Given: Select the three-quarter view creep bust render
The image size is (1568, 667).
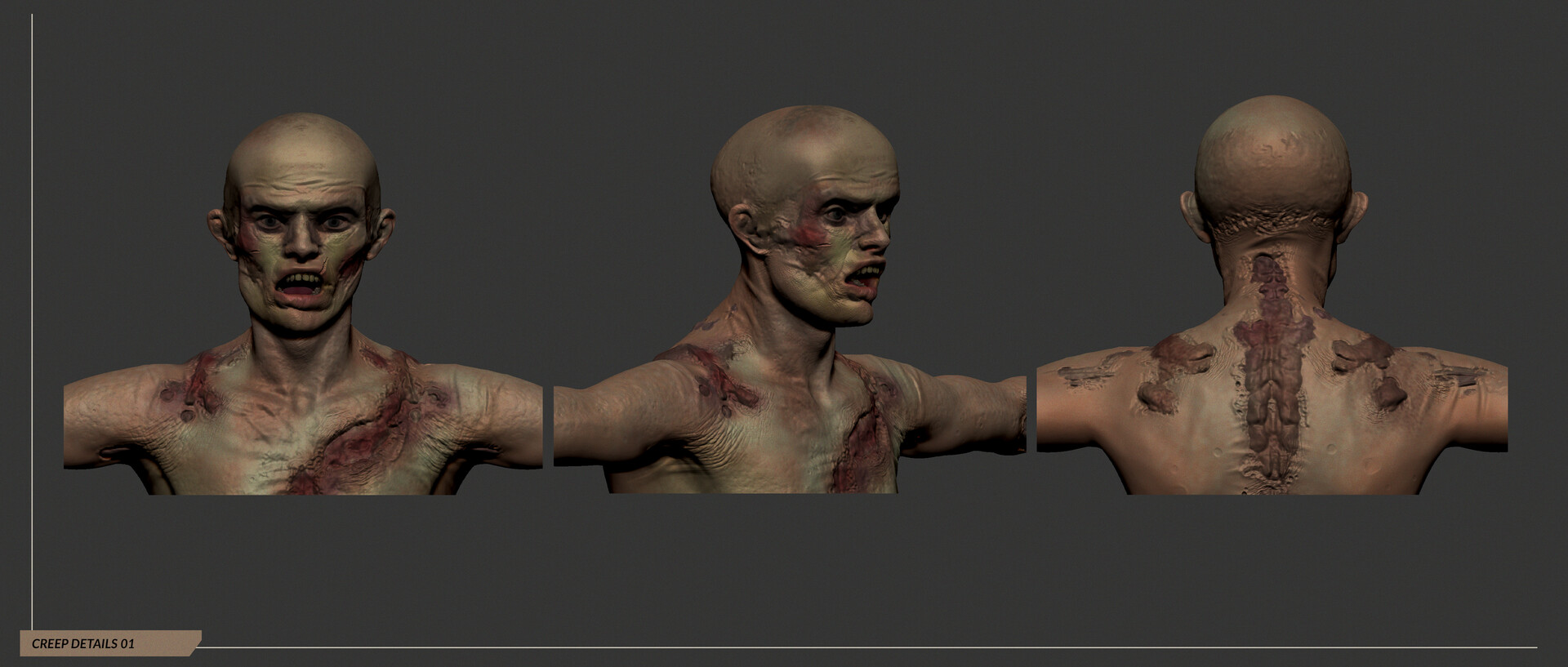Looking at the screenshot, I should (790, 300).
